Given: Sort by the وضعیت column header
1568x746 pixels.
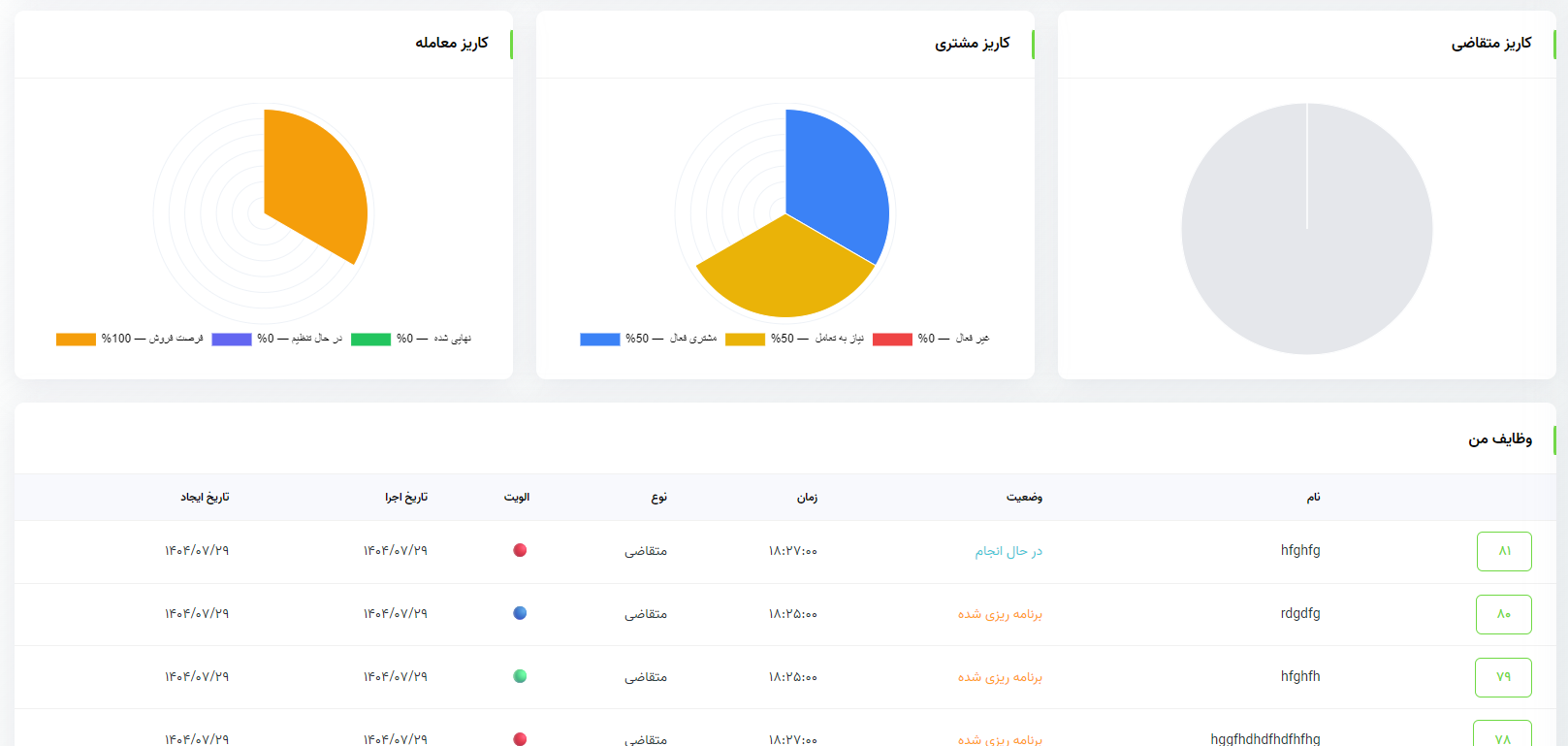Looking at the screenshot, I should point(1024,497).
